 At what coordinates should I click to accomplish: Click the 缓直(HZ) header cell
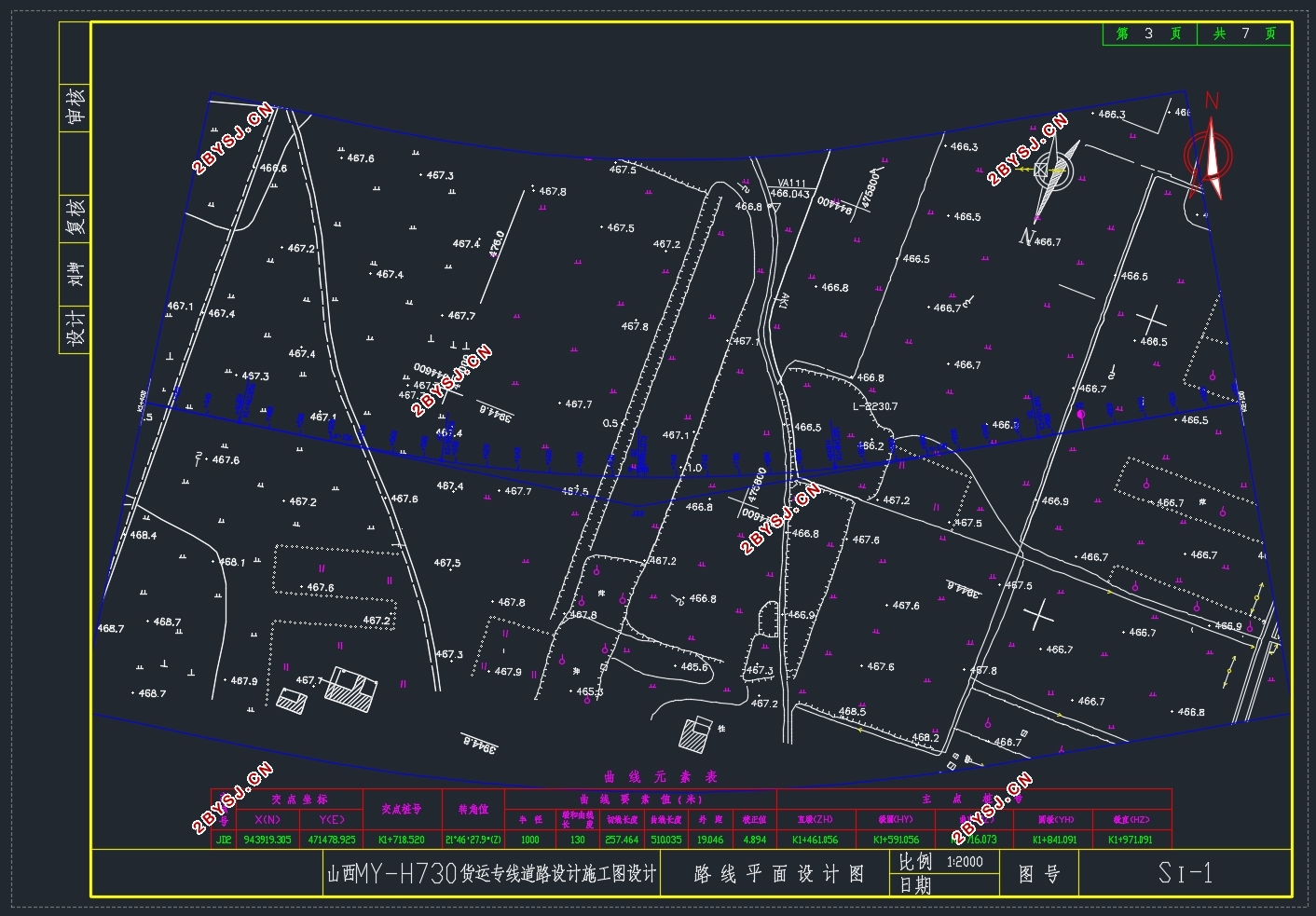click(x=1131, y=820)
